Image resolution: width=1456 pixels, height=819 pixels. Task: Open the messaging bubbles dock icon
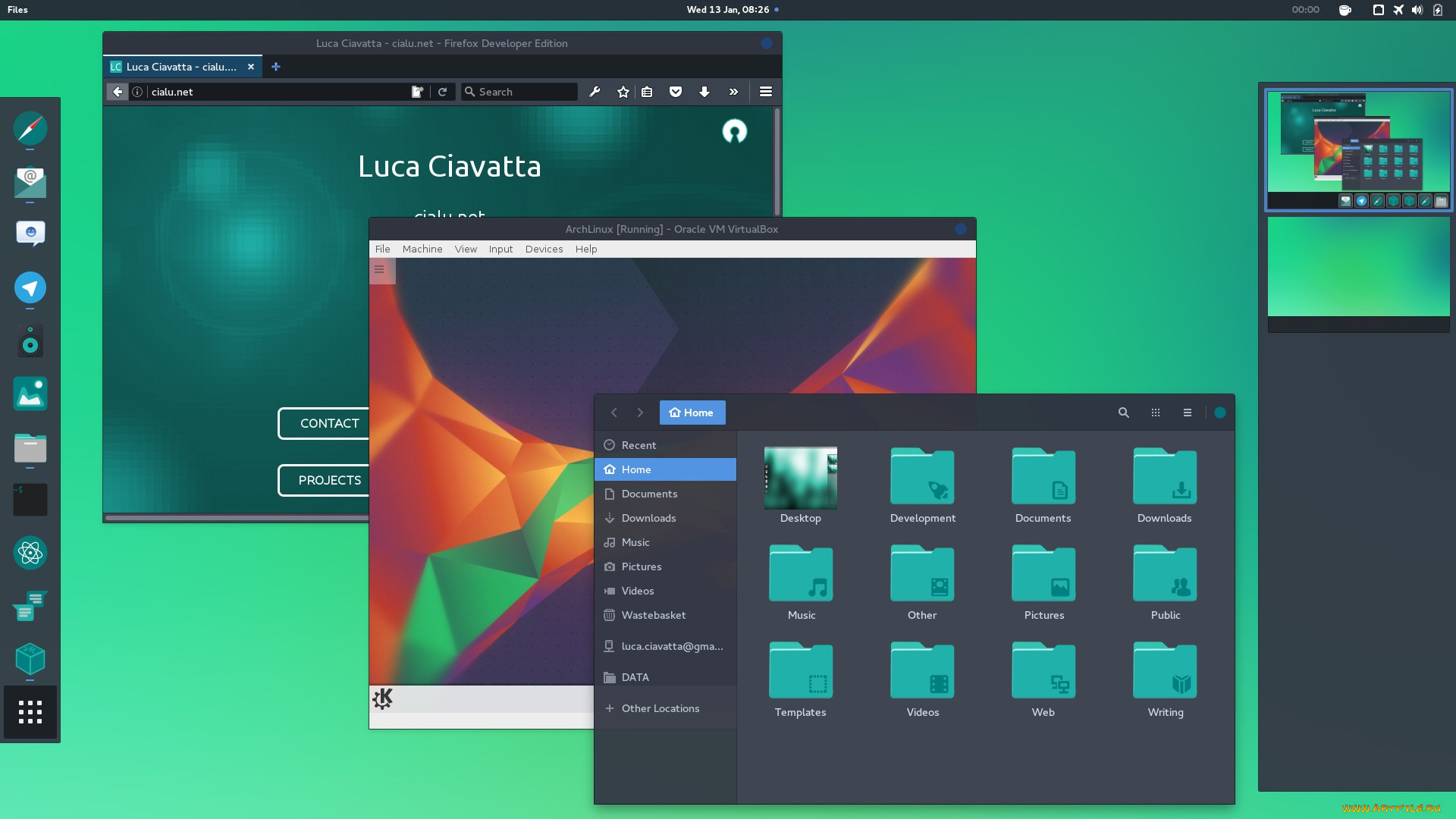click(x=30, y=606)
